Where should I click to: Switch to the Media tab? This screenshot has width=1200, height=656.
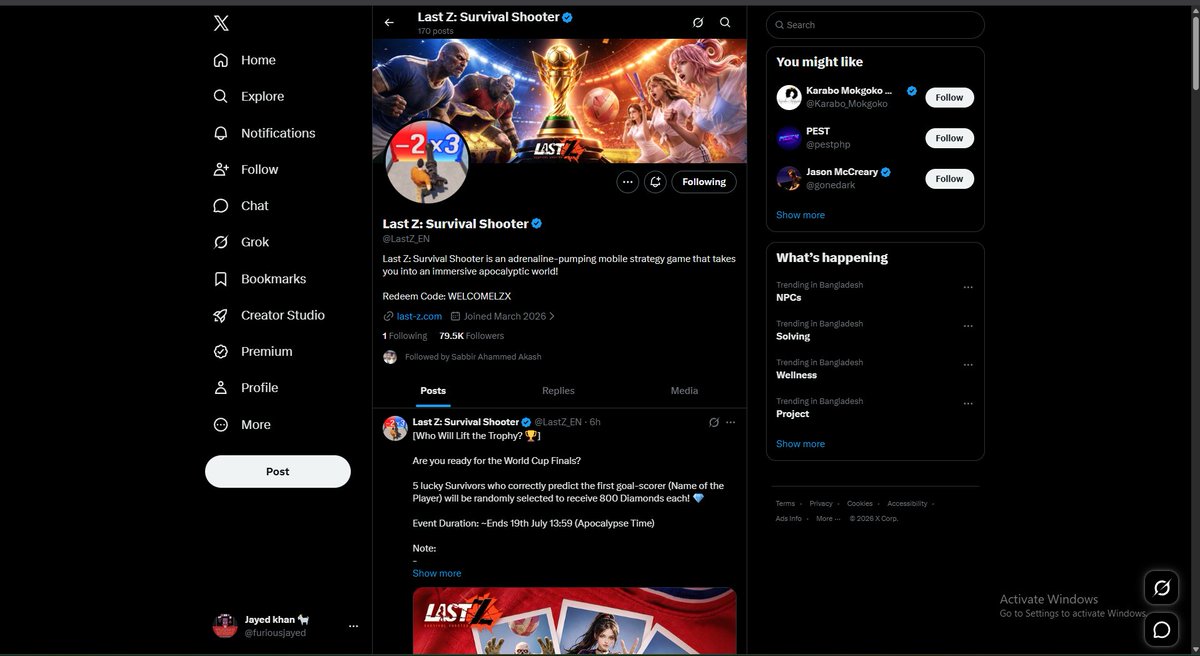[684, 391]
